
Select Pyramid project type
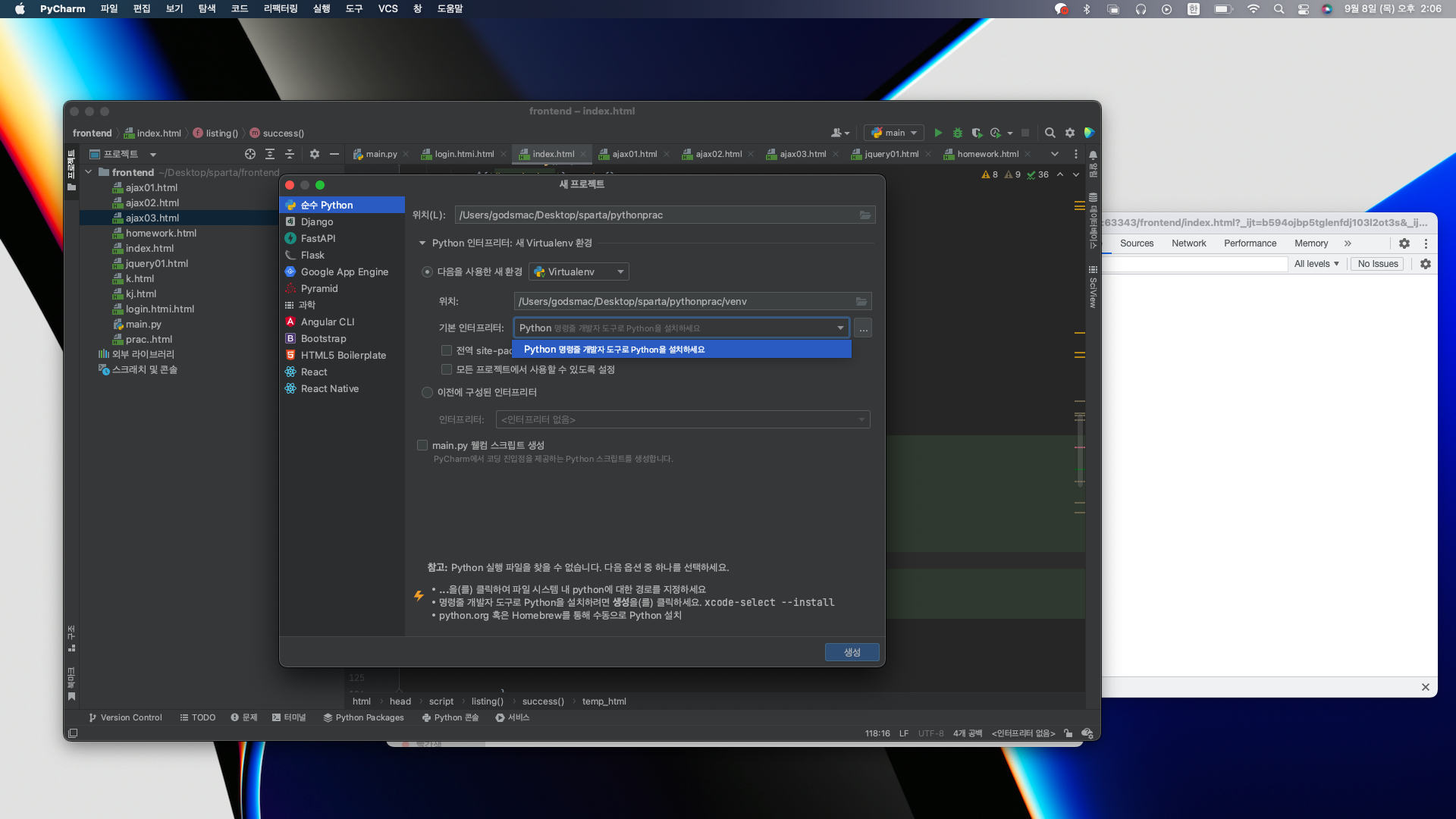tap(342, 289)
